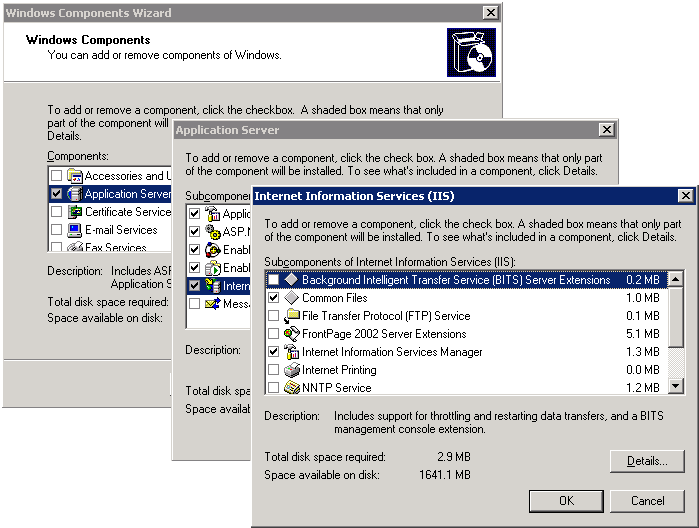Check the File Transfer Protocol (FTP) Service box
Viewport: 699px width, 528px height.
point(274,316)
